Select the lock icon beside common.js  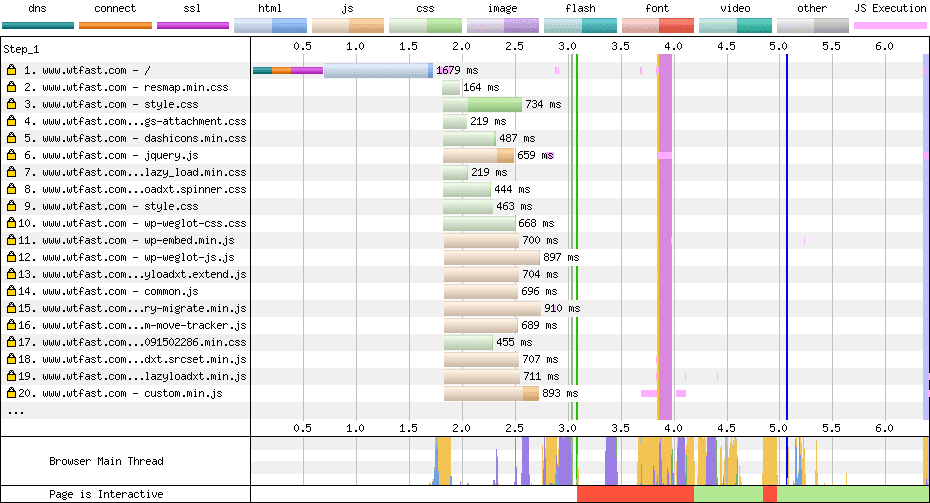pos(11,292)
